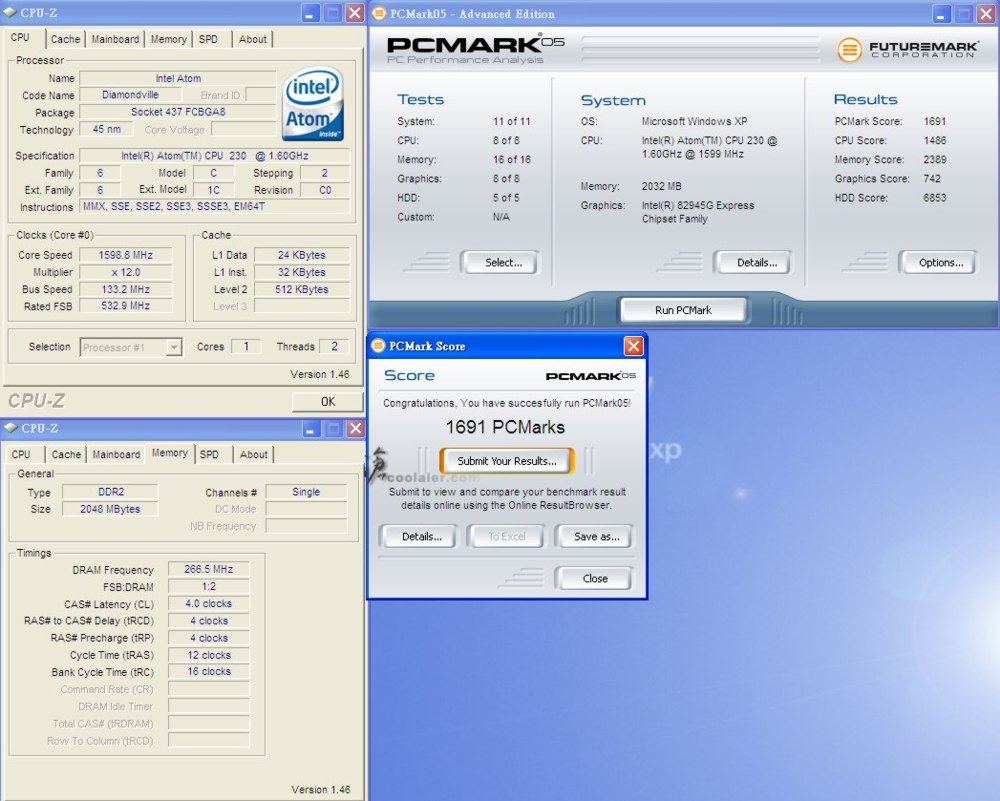Click Core Speed value 1598.8 MHz

[126, 254]
